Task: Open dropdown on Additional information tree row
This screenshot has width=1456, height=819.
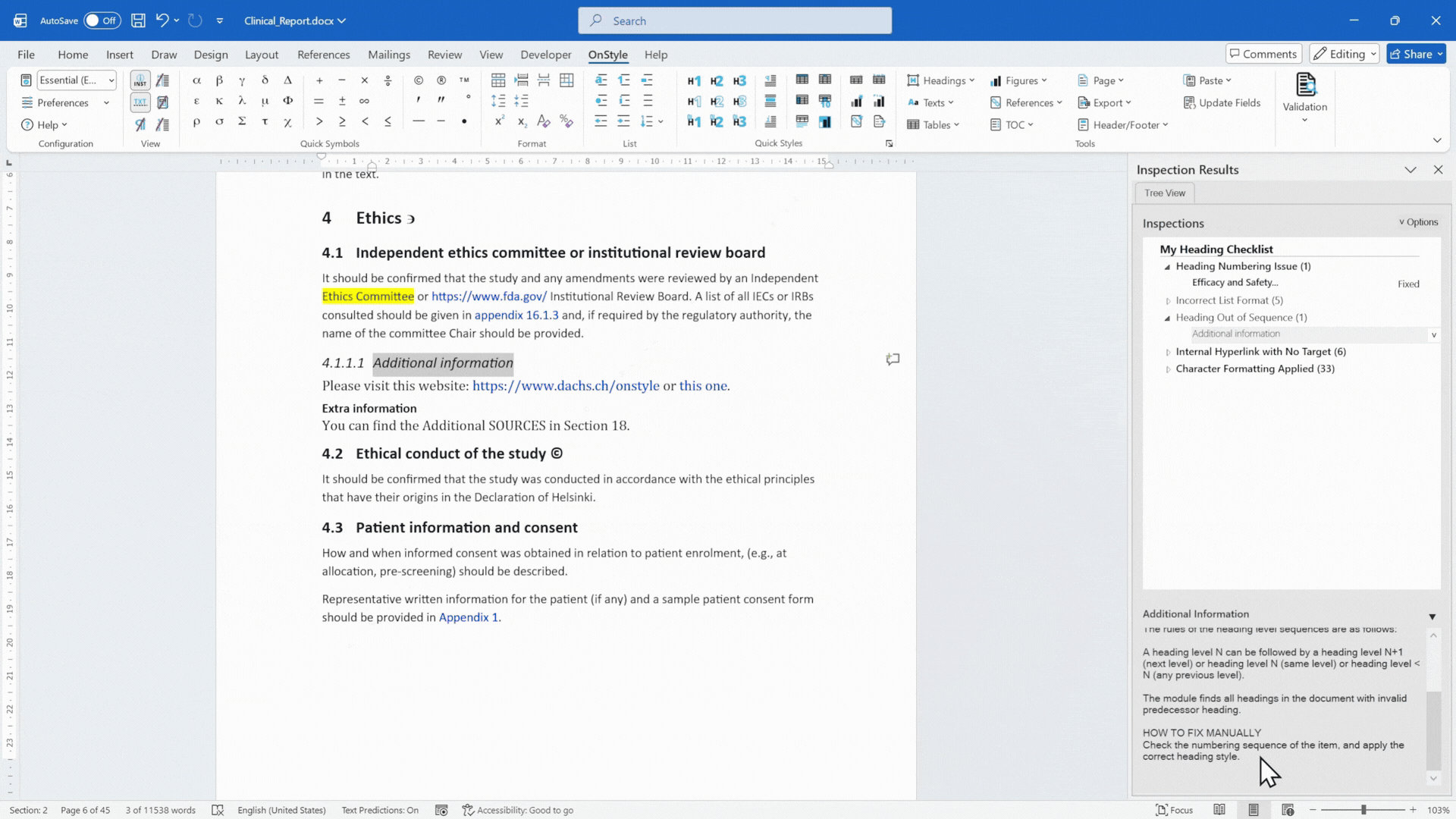Action: point(1433,334)
